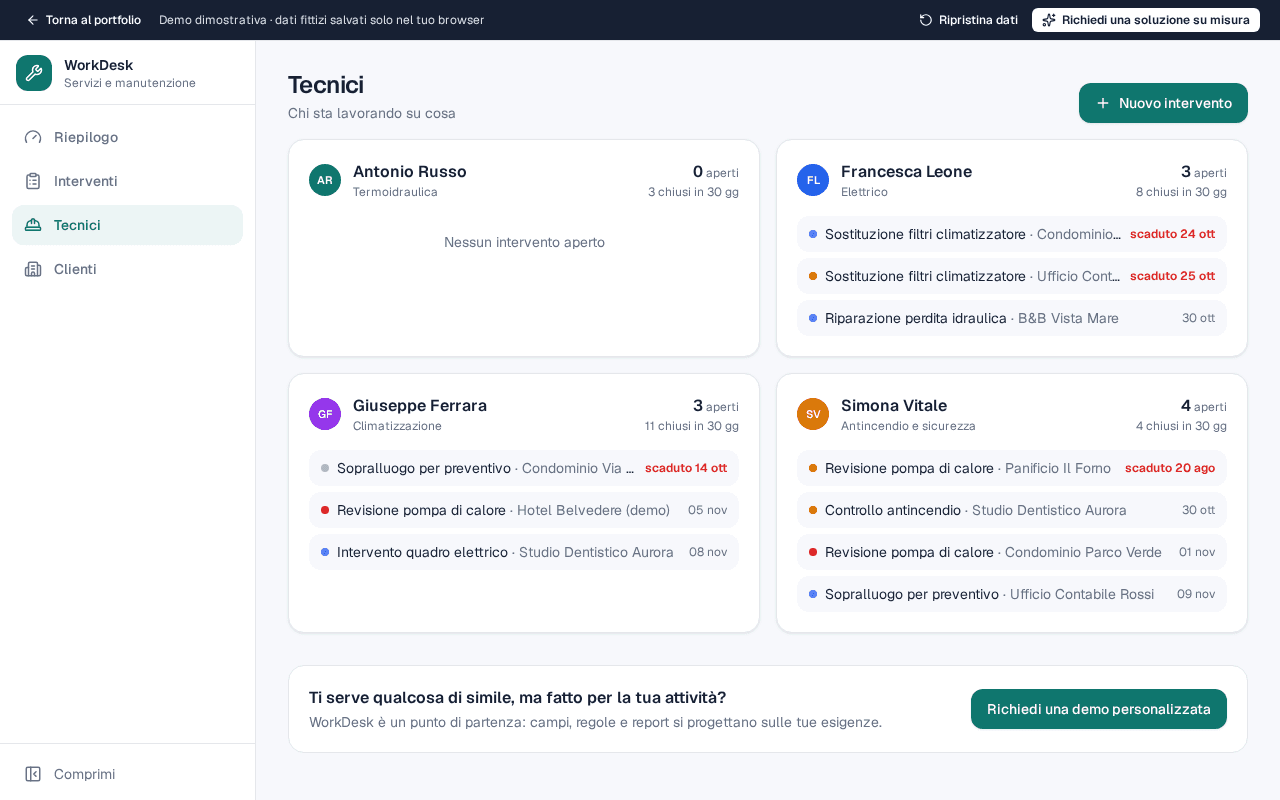Image resolution: width=1280 pixels, height=800 pixels.
Task: Click the WorkDesk wrench logo icon
Action: 34,73
